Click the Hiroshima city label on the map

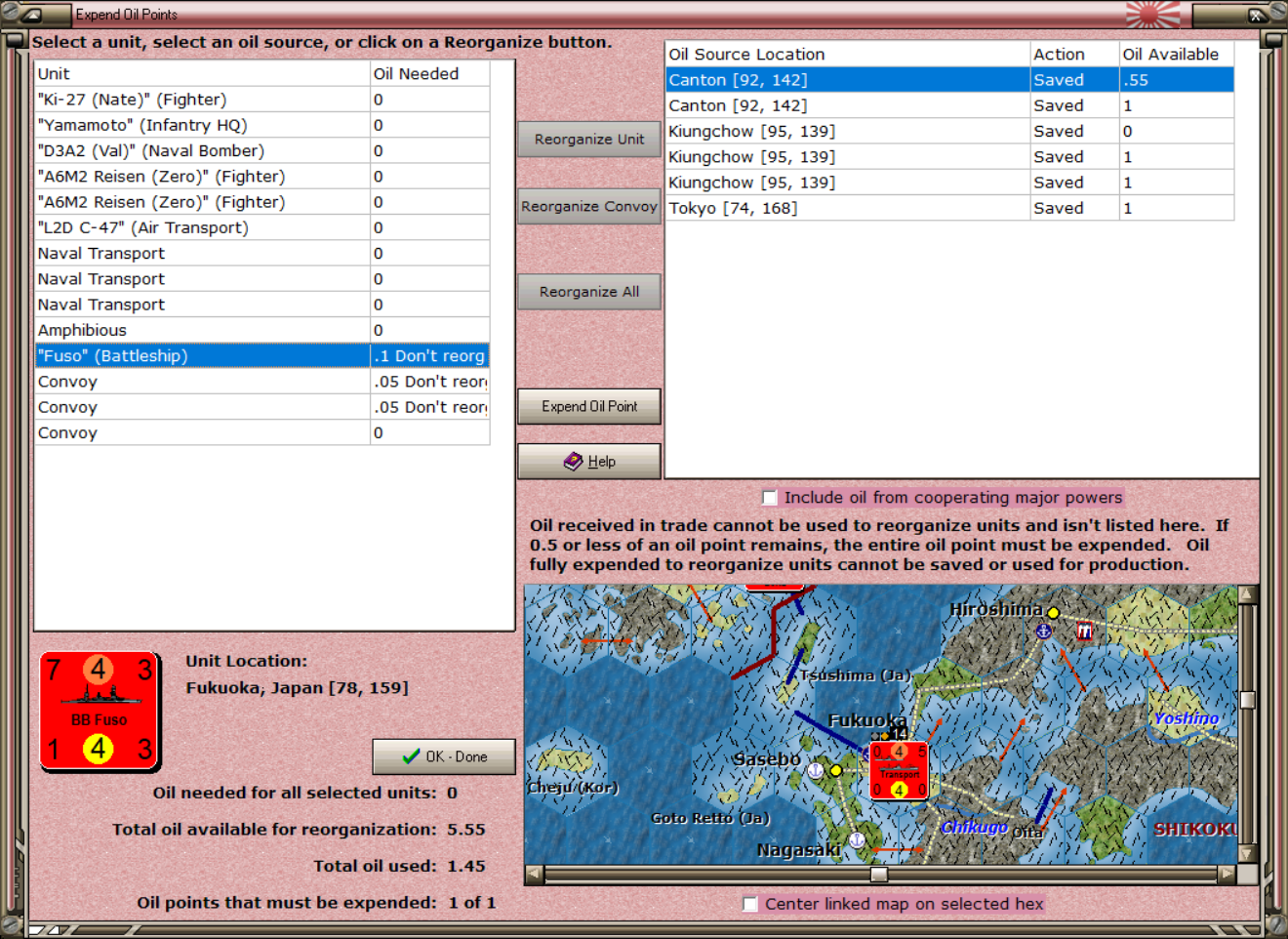(x=995, y=609)
